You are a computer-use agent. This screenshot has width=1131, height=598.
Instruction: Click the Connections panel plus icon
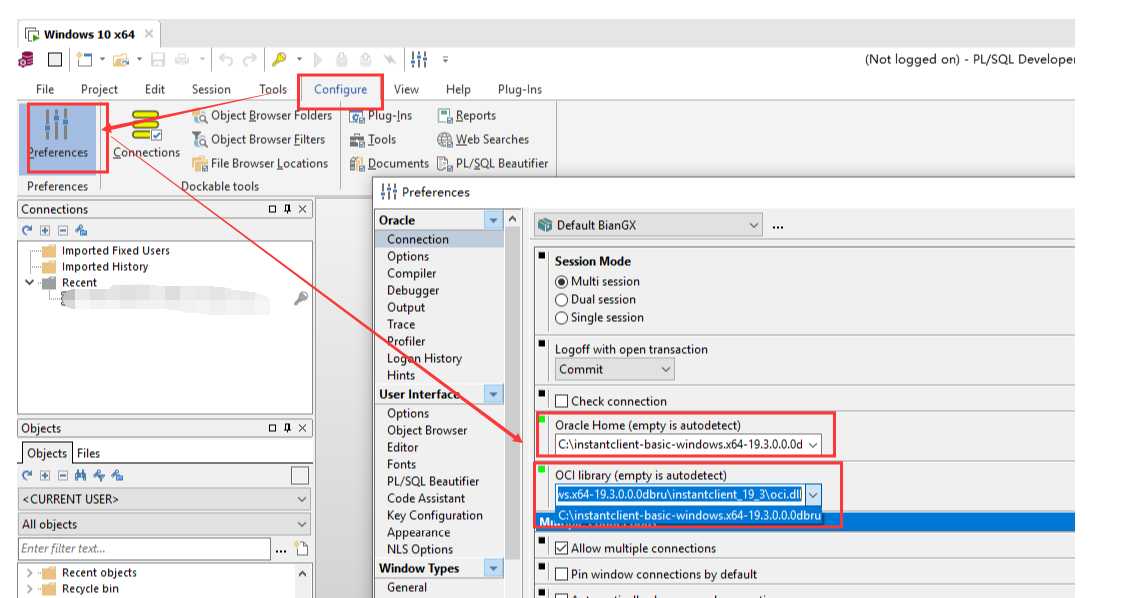coord(45,231)
